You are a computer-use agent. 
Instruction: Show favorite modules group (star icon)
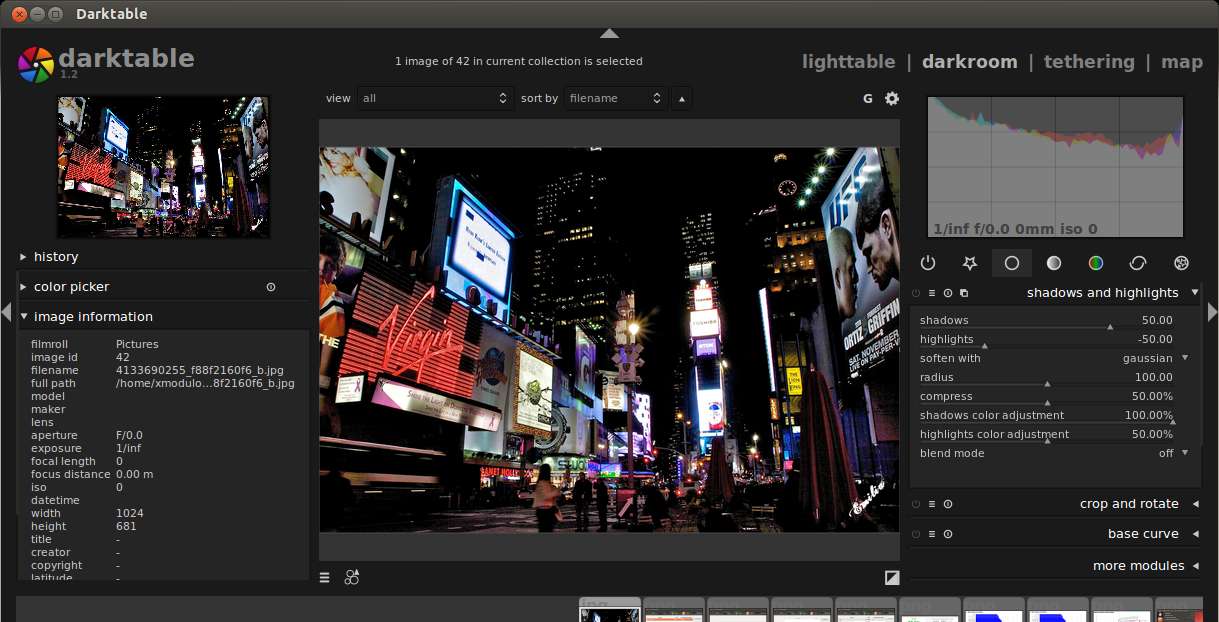pyautogui.click(x=969, y=263)
